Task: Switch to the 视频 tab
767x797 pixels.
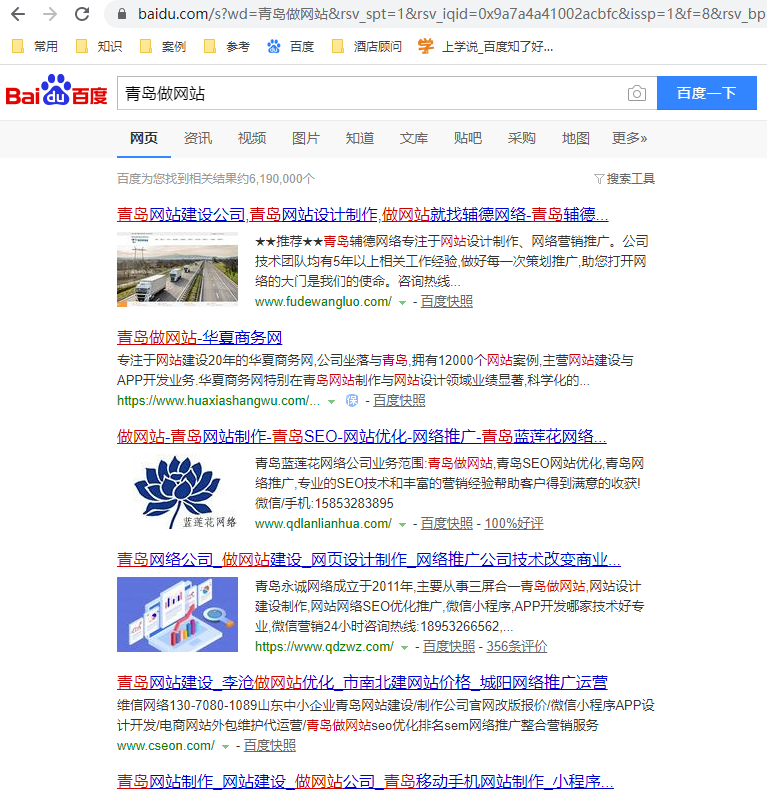Action: [x=252, y=138]
